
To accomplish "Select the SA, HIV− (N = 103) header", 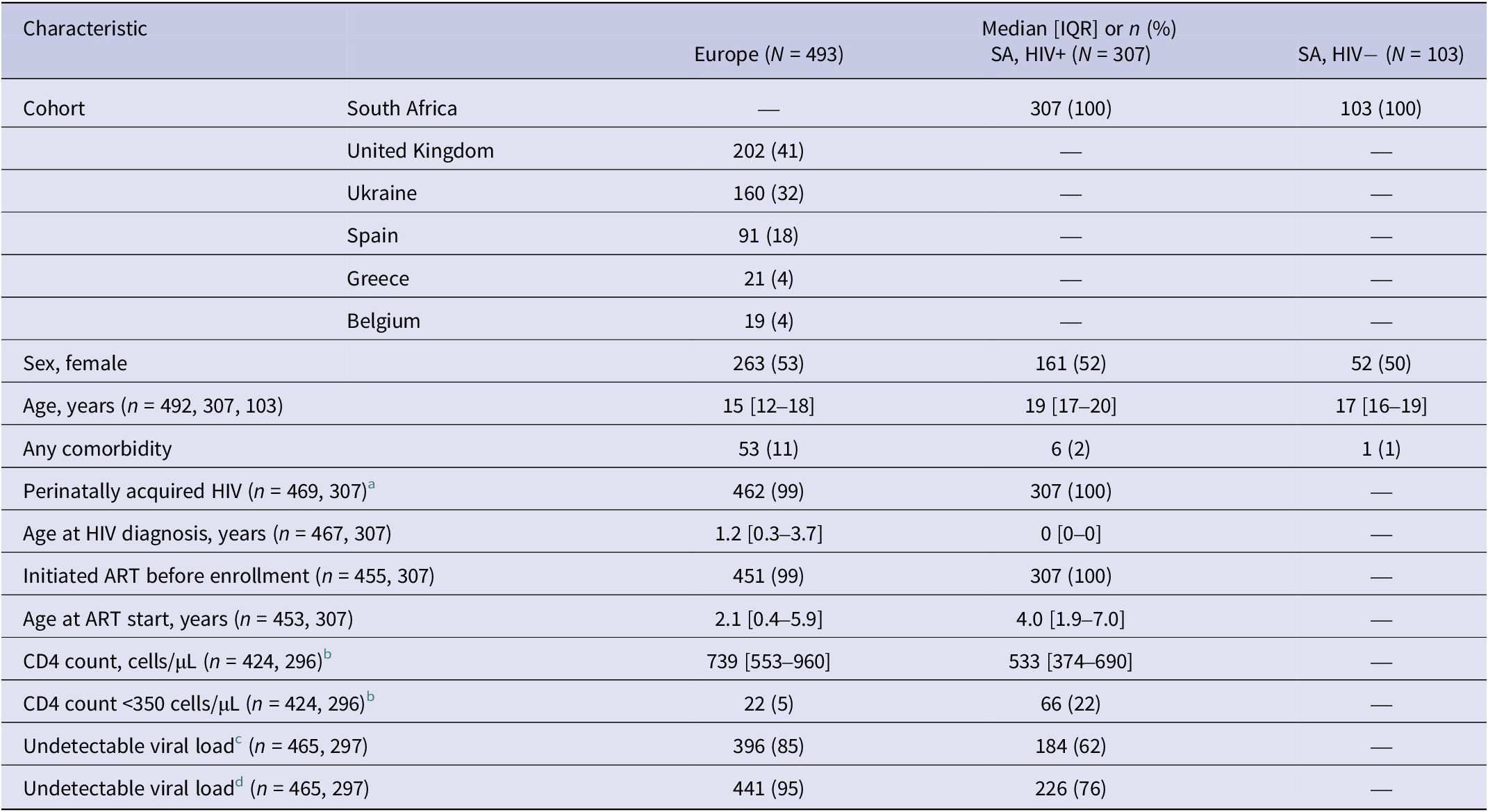I will tap(1380, 55).
